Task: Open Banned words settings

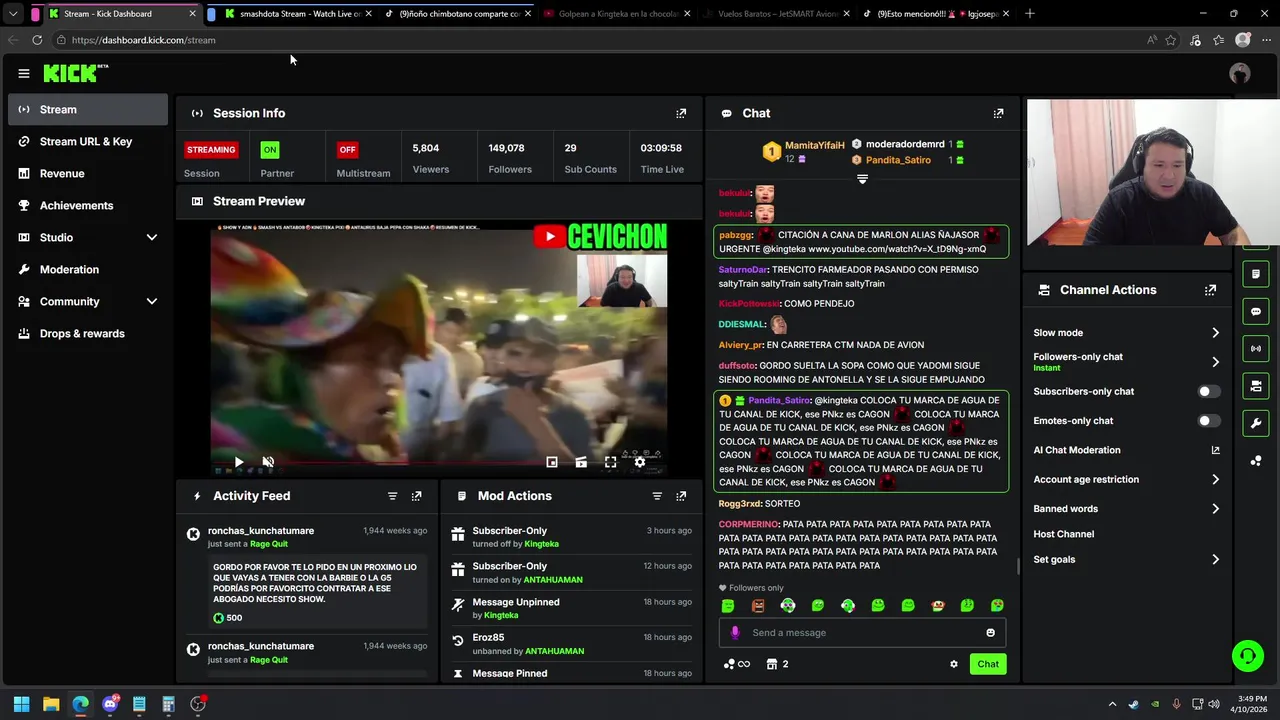Action: (x=1126, y=509)
